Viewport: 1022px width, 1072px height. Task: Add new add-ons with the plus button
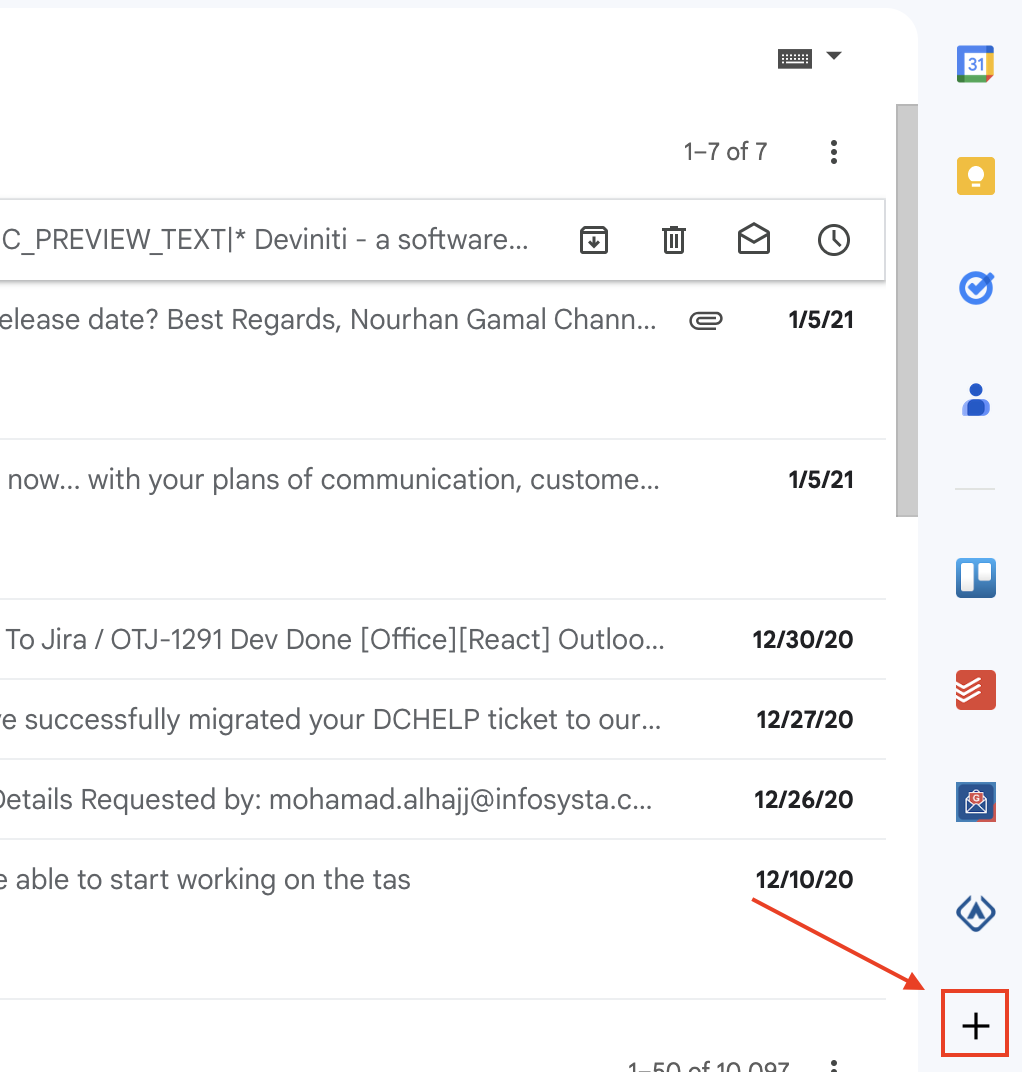coord(974,1023)
